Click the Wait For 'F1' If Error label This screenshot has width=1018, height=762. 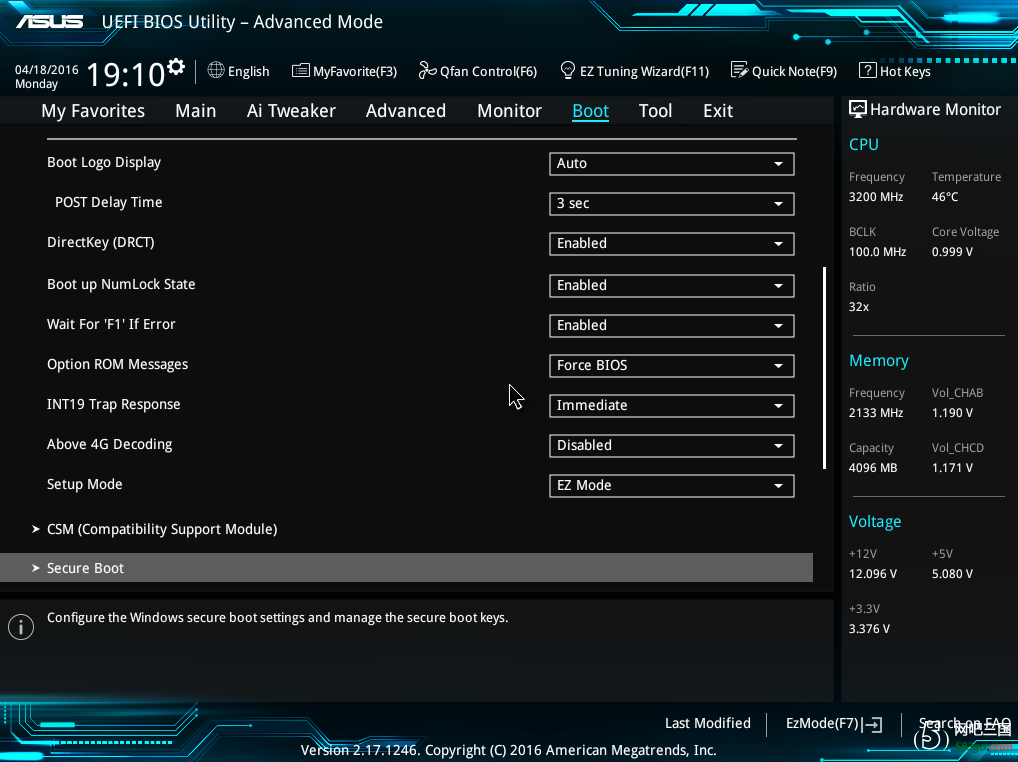click(111, 325)
